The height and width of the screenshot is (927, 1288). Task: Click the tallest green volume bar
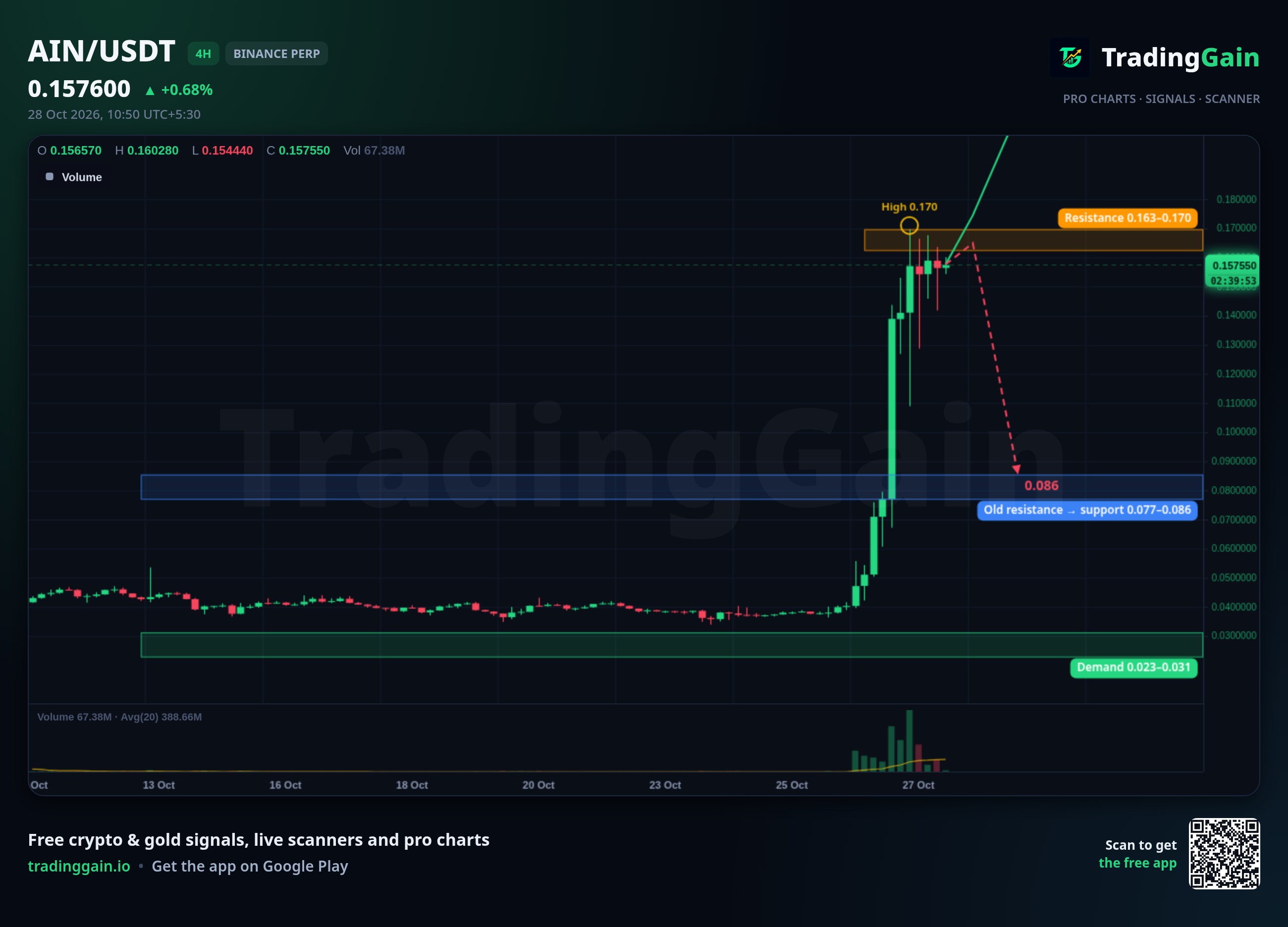point(909,740)
